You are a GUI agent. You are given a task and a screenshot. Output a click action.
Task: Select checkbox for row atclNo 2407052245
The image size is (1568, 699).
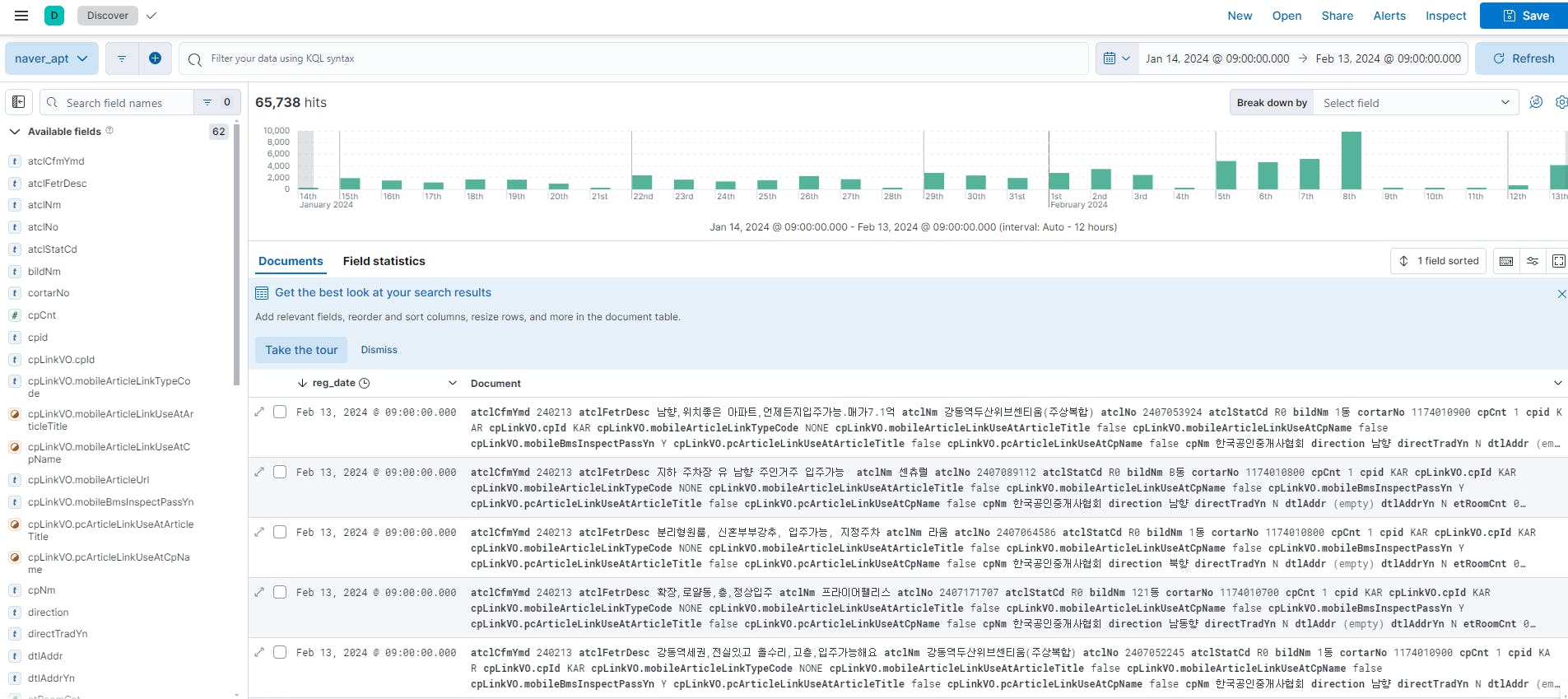pyautogui.click(x=280, y=652)
